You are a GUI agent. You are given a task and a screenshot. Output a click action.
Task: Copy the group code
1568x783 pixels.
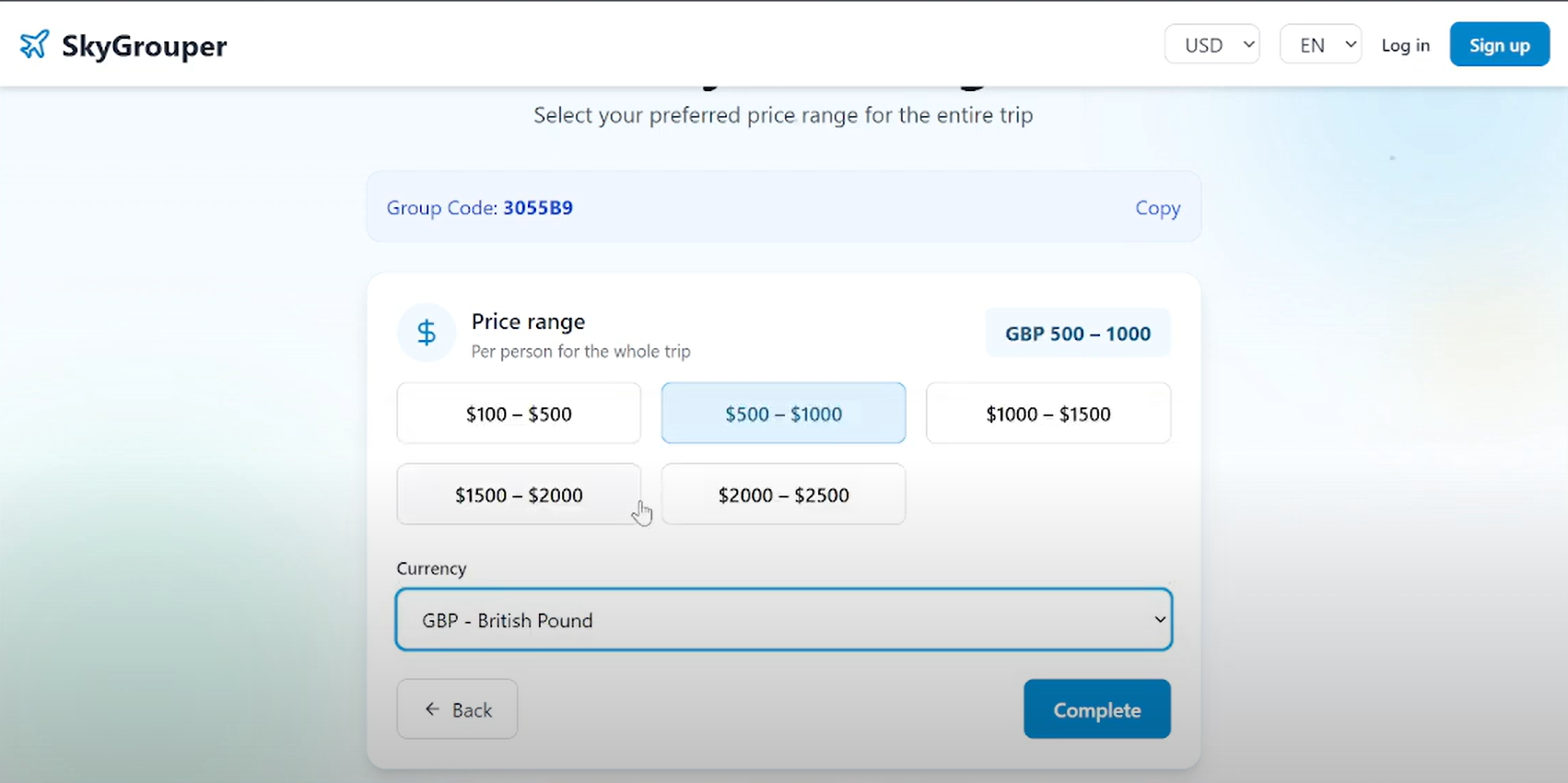tap(1157, 208)
